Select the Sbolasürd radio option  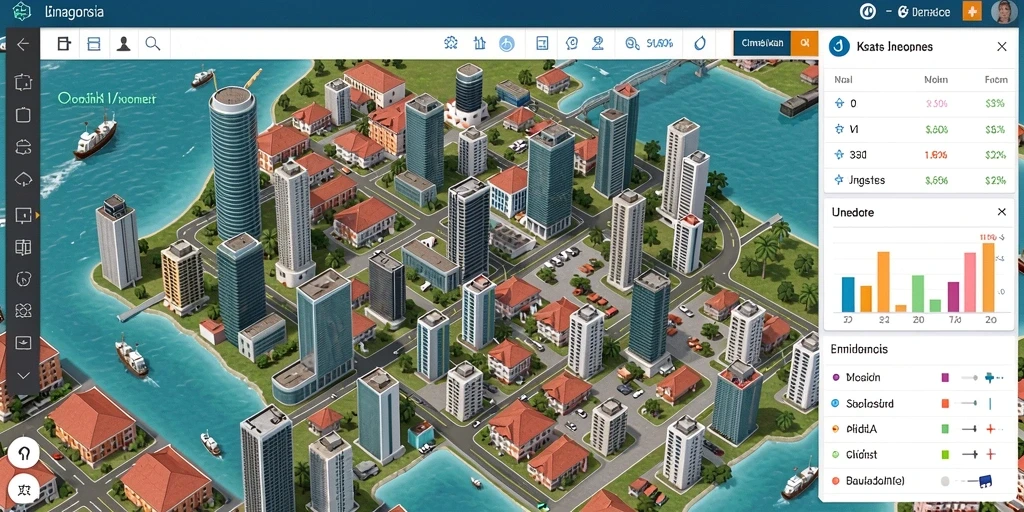(835, 404)
